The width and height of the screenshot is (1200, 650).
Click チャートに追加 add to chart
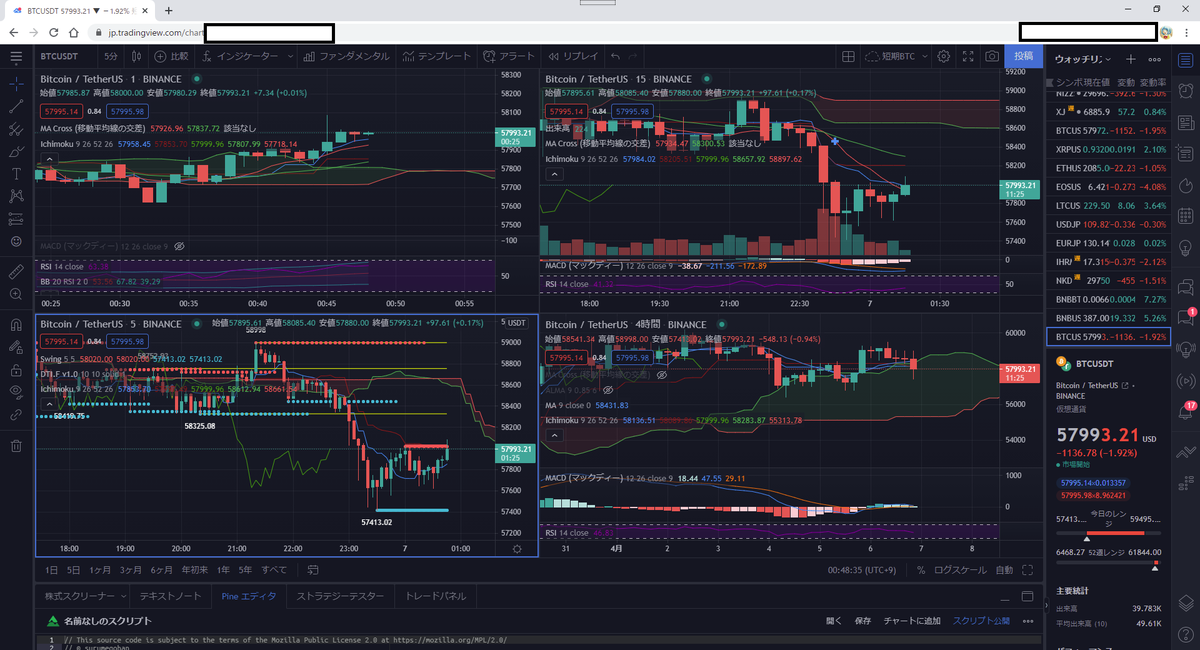point(912,621)
